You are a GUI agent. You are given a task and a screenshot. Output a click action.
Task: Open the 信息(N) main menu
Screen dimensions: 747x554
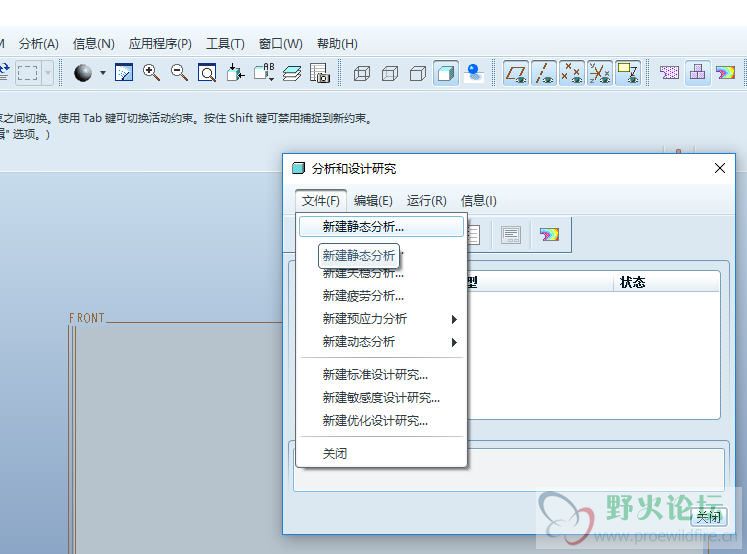coord(93,44)
